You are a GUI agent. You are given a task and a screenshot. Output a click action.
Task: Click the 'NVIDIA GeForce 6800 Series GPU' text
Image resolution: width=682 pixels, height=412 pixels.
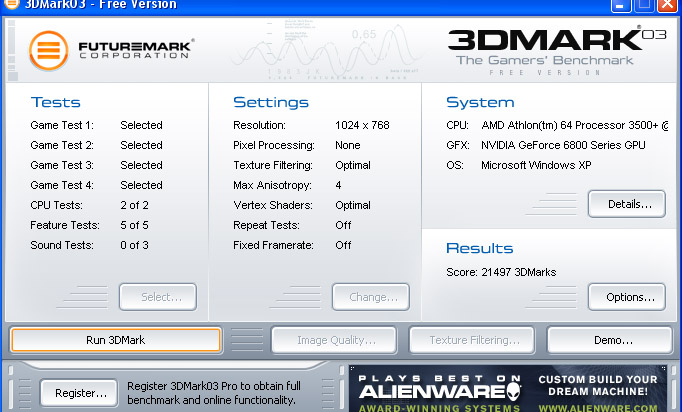(x=563, y=145)
